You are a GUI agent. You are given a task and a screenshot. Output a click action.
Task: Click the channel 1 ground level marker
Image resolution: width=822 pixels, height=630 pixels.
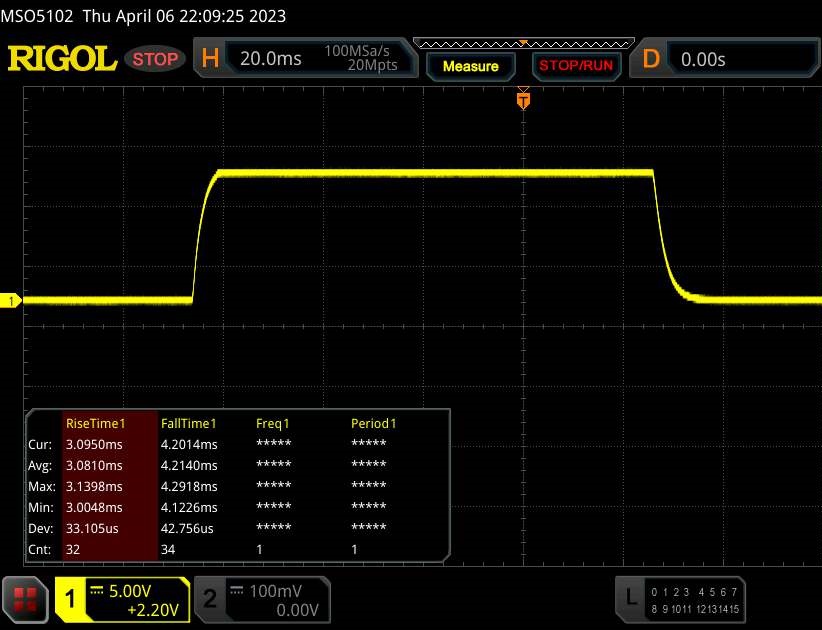pyautogui.click(x=10, y=301)
